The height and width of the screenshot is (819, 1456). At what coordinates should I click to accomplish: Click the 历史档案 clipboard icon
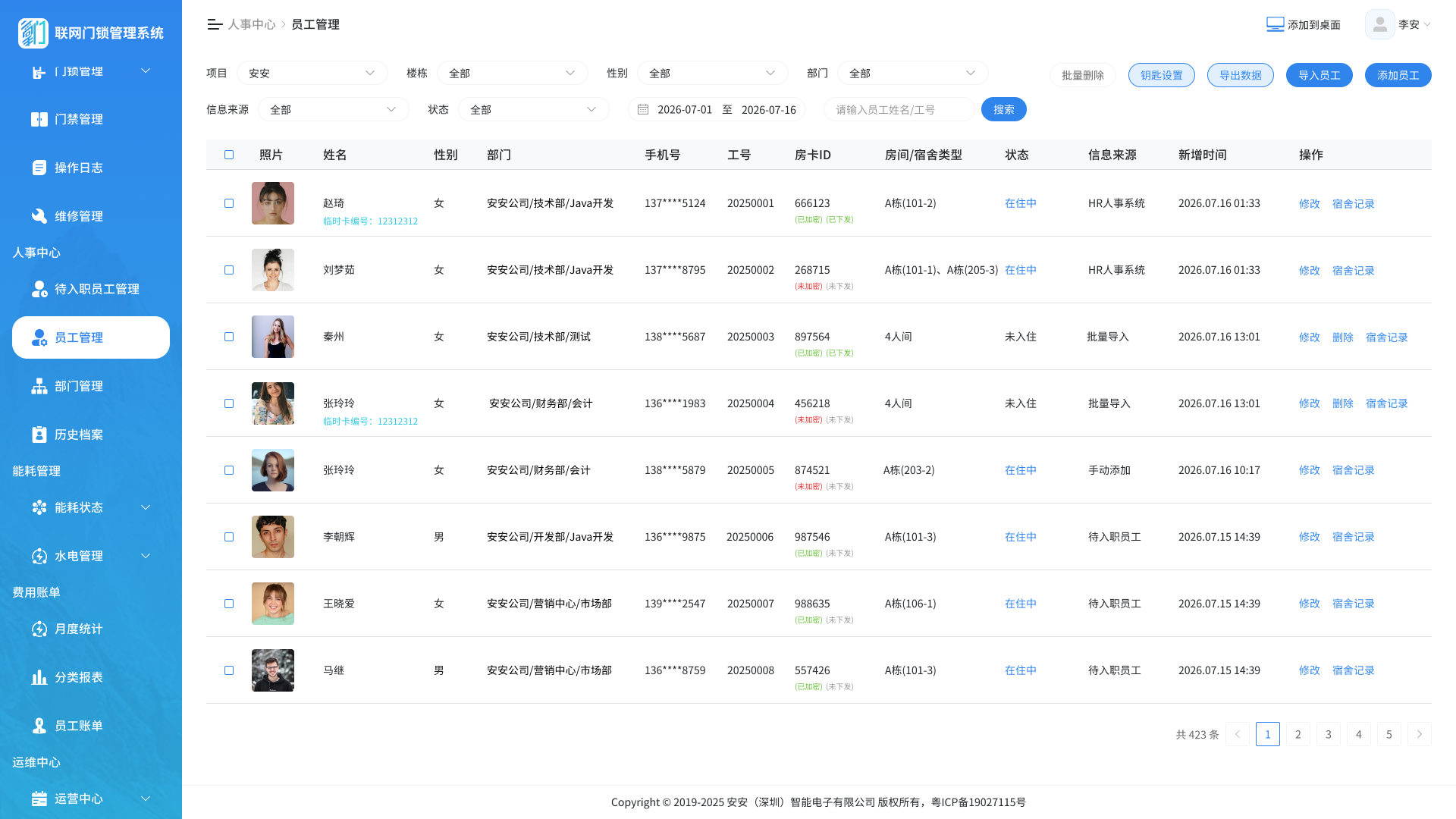click(x=39, y=435)
